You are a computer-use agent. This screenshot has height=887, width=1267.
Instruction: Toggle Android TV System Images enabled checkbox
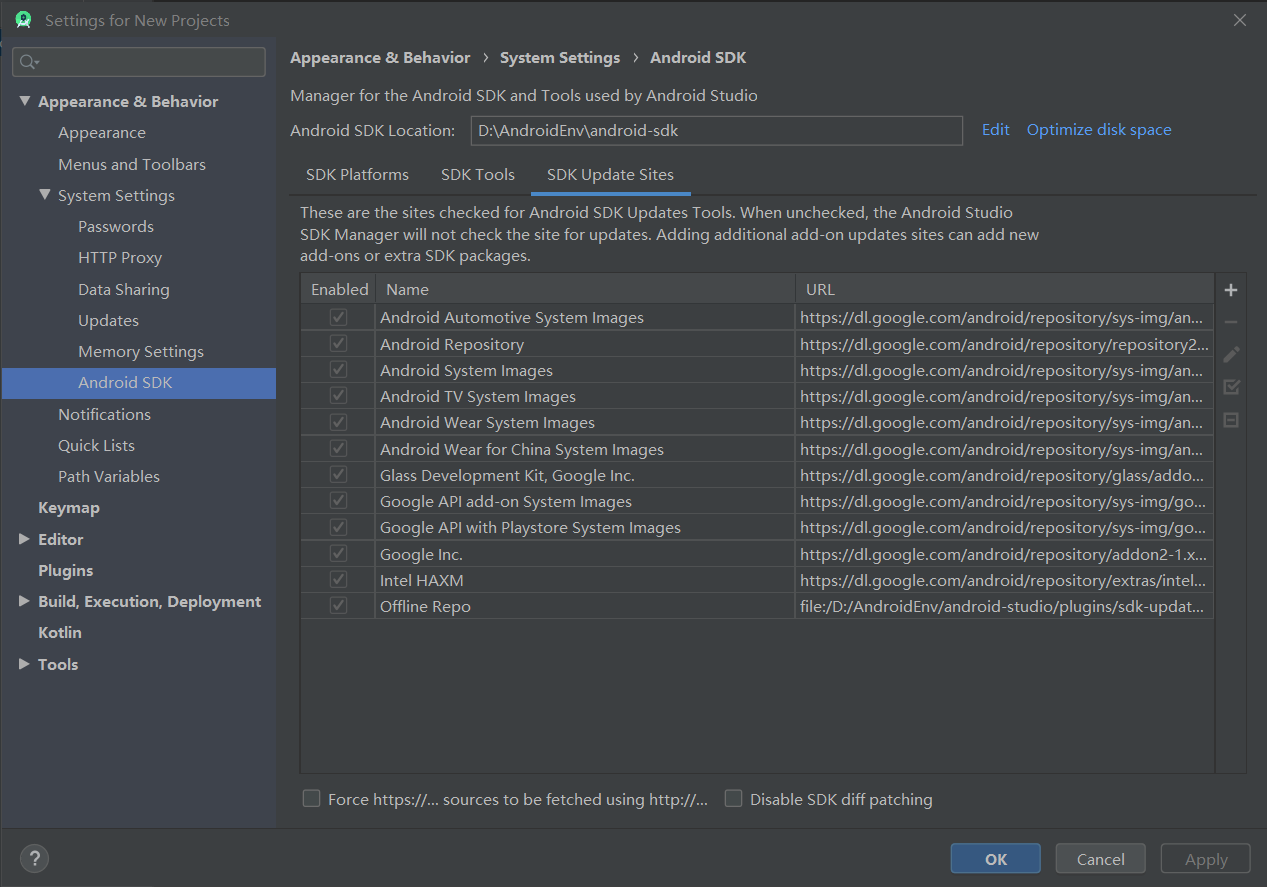(x=338, y=396)
